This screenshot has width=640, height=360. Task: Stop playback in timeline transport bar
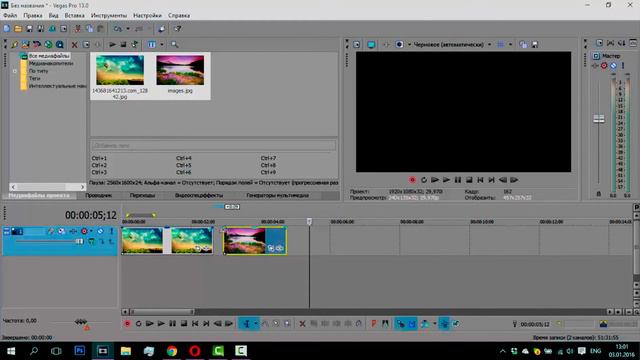click(x=184, y=324)
